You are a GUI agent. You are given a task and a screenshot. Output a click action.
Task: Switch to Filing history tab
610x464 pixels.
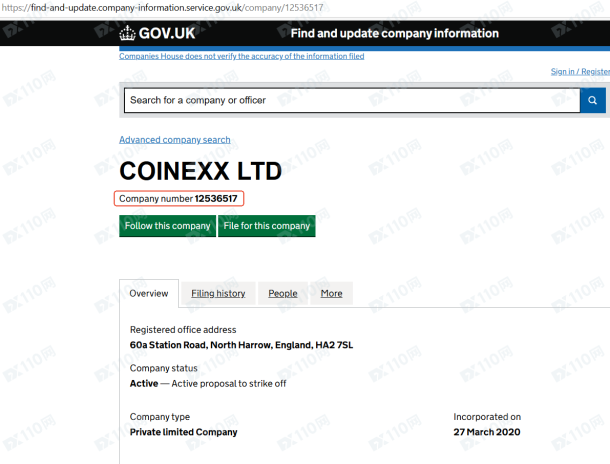[218, 293]
